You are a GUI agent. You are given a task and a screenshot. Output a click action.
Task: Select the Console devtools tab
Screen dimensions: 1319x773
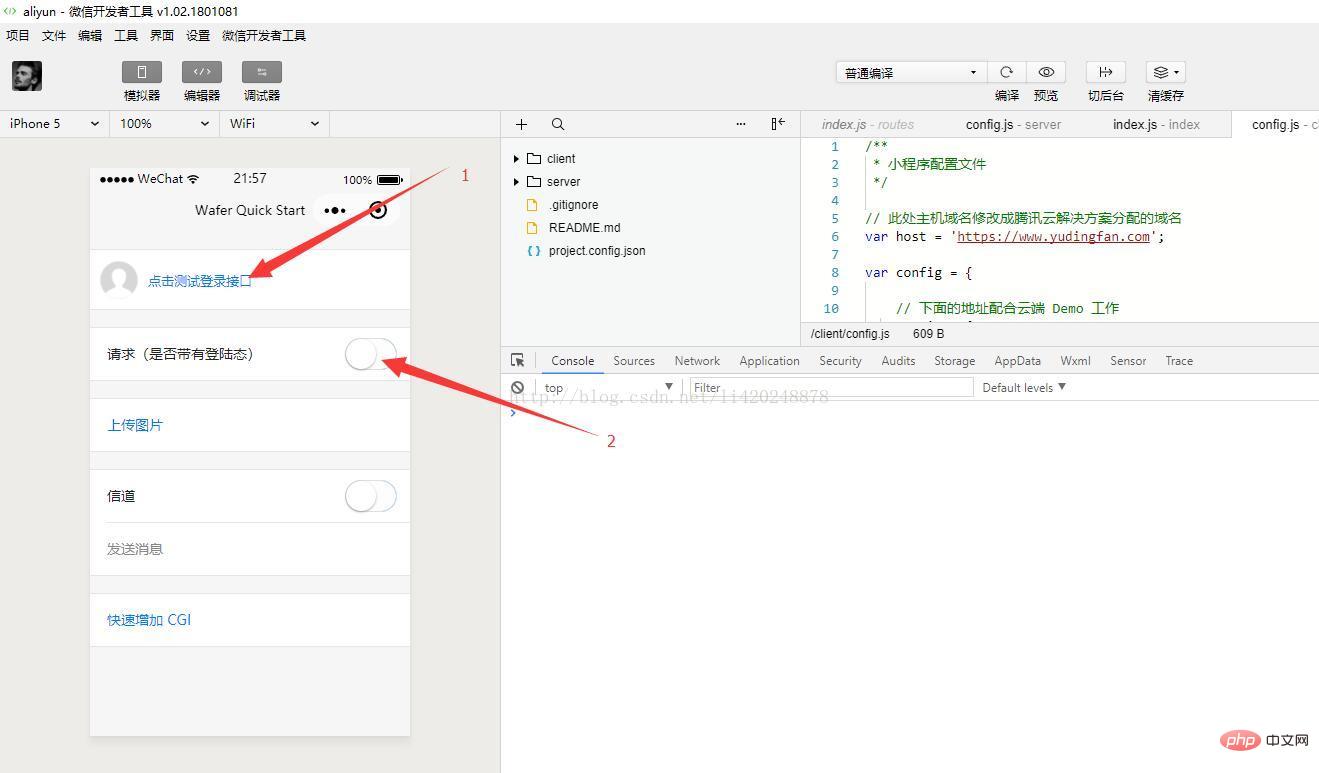[573, 361]
